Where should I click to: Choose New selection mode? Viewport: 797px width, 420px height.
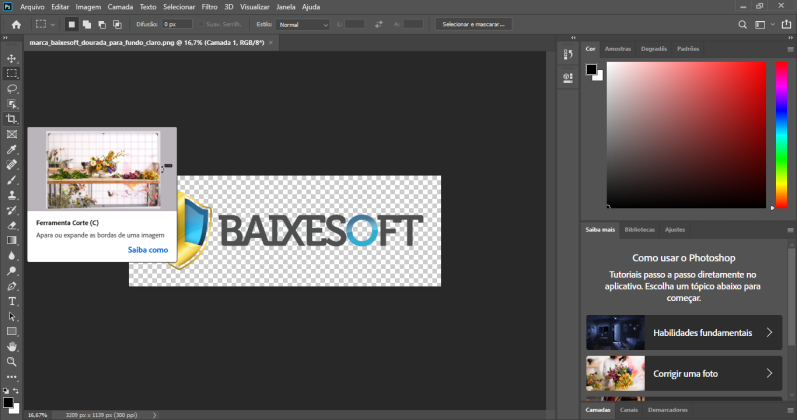click(x=72, y=24)
